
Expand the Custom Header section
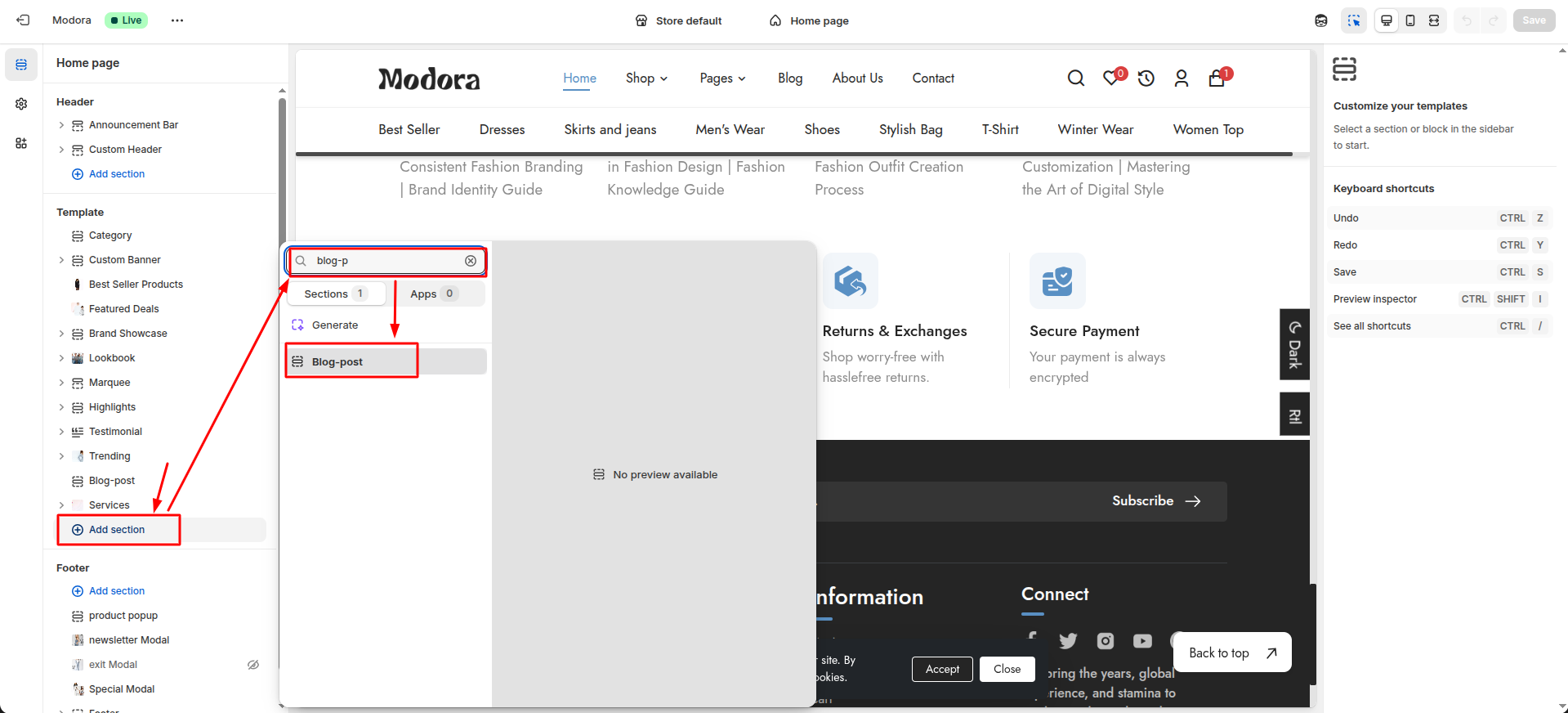tap(61, 150)
